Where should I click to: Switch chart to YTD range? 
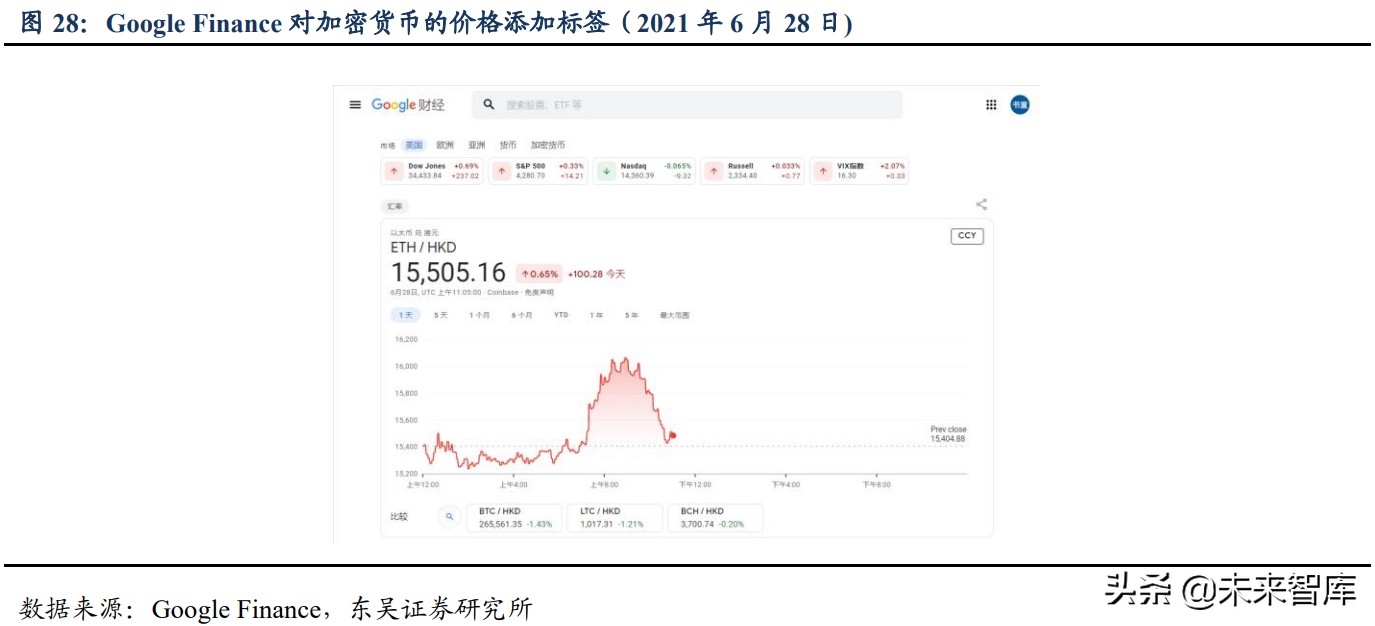(x=560, y=315)
